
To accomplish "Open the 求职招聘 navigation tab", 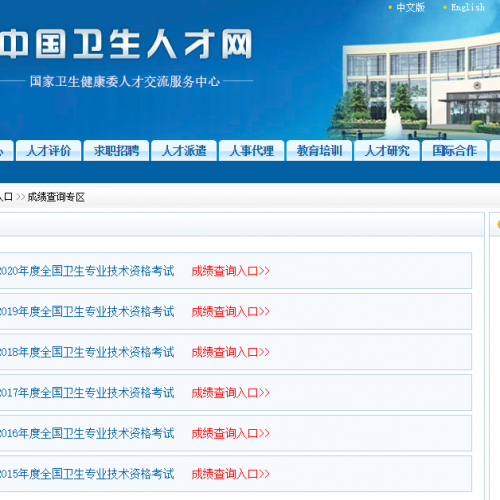I will 116,151.
